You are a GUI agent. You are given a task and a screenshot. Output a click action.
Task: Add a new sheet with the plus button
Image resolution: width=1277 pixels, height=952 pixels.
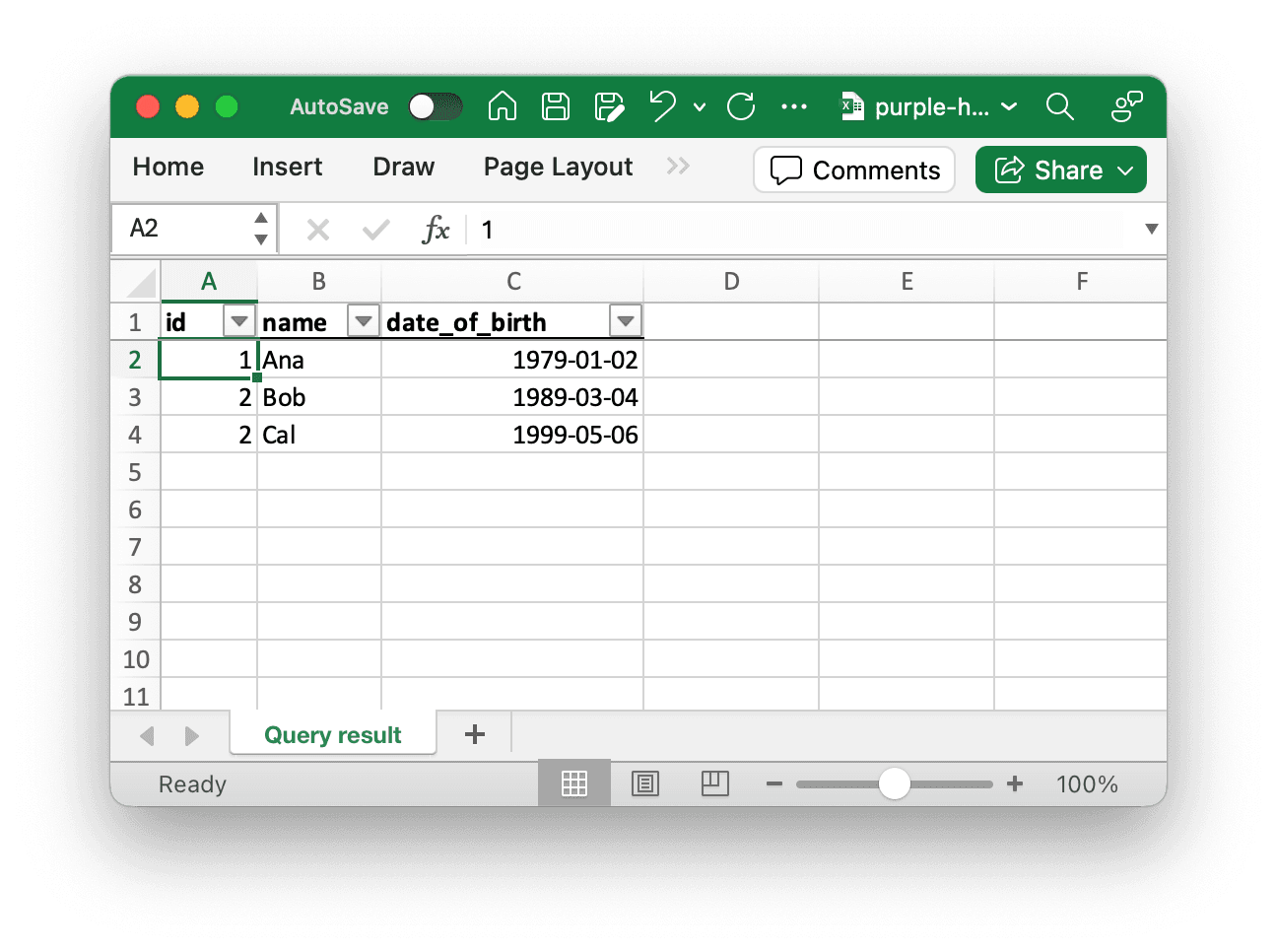(x=475, y=734)
